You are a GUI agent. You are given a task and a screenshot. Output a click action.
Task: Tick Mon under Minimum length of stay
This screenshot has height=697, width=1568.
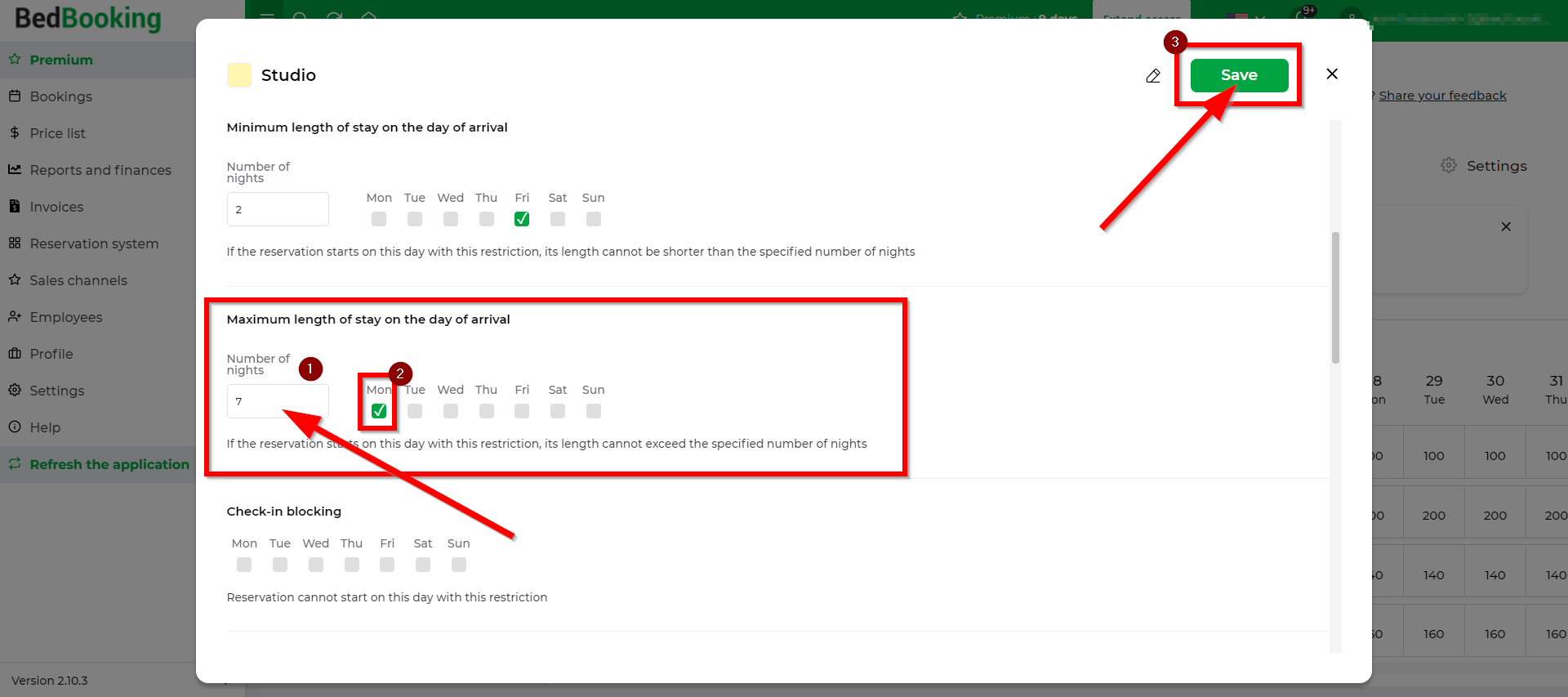(x=379, y=219)
